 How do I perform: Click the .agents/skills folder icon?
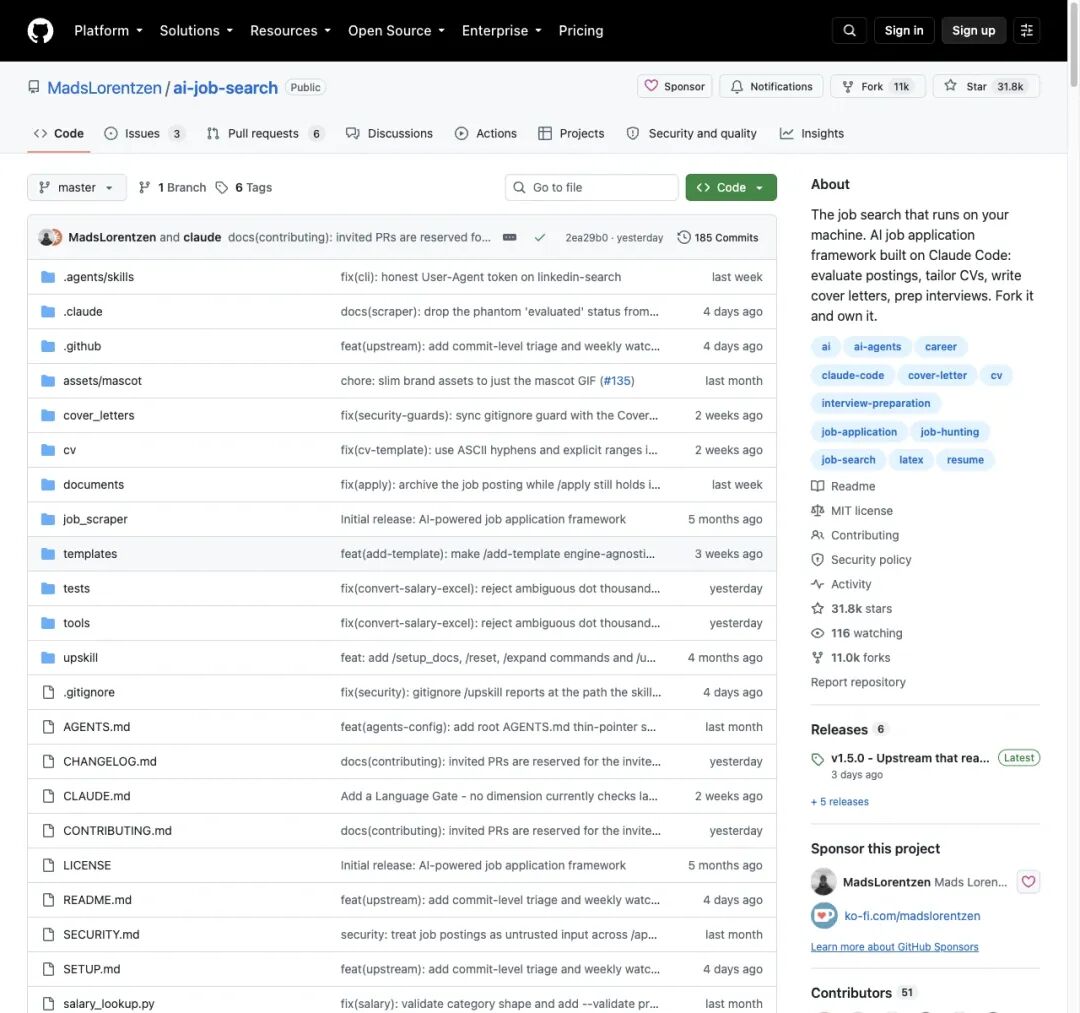pyautogui.click(x=48, y=277)
